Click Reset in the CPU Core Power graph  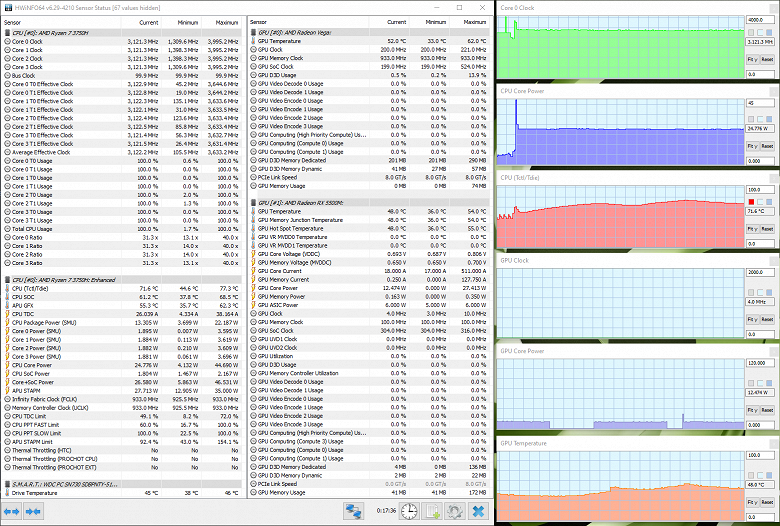coord(767,146)
